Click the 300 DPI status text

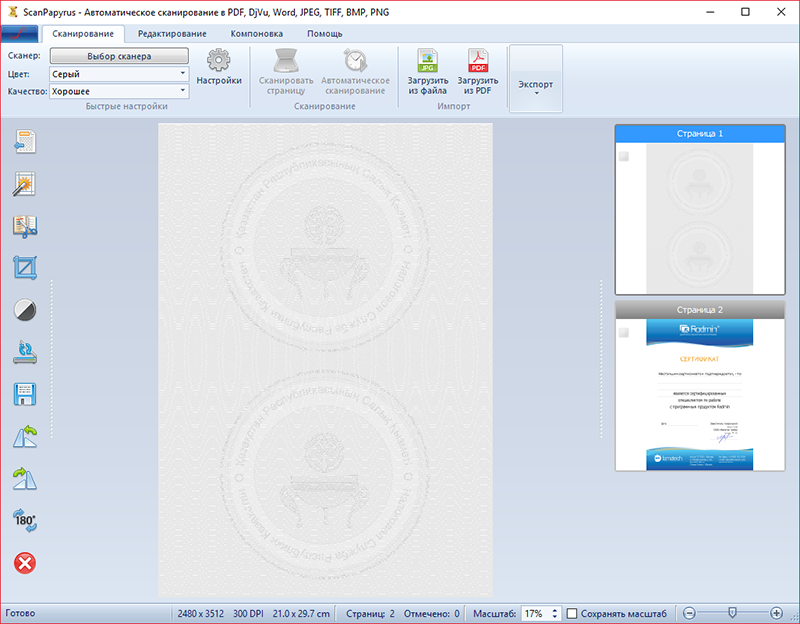pyautogui.click(x=248, y=613)
